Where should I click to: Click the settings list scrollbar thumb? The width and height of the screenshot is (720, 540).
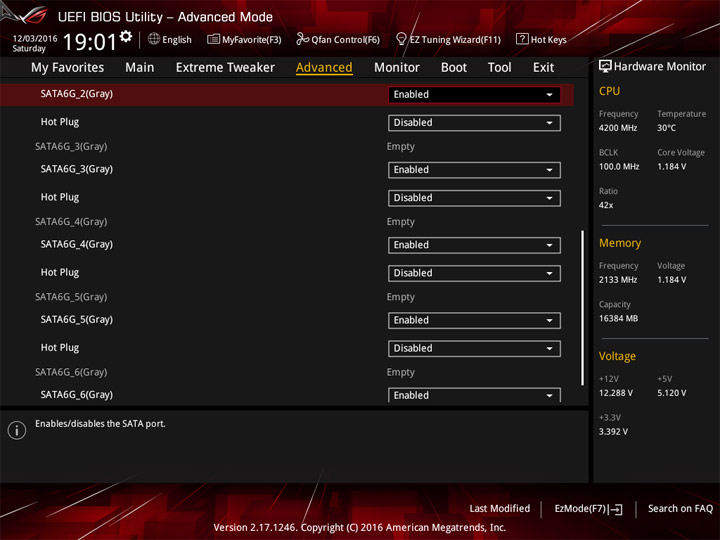pos(583,308)
